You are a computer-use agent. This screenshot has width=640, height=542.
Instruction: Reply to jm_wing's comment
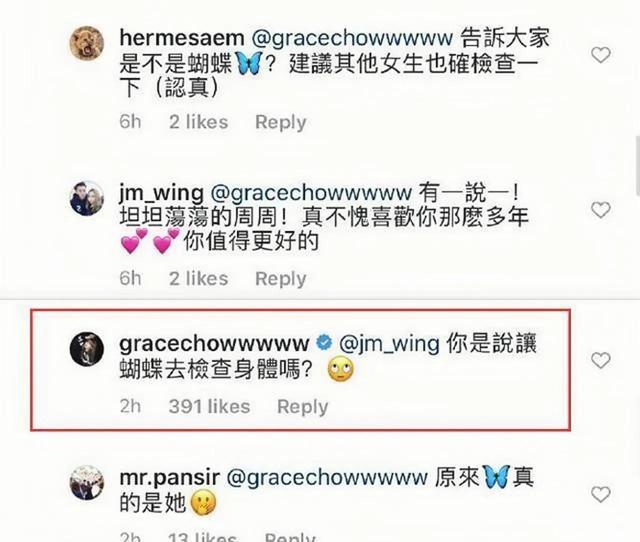(280, 279)
